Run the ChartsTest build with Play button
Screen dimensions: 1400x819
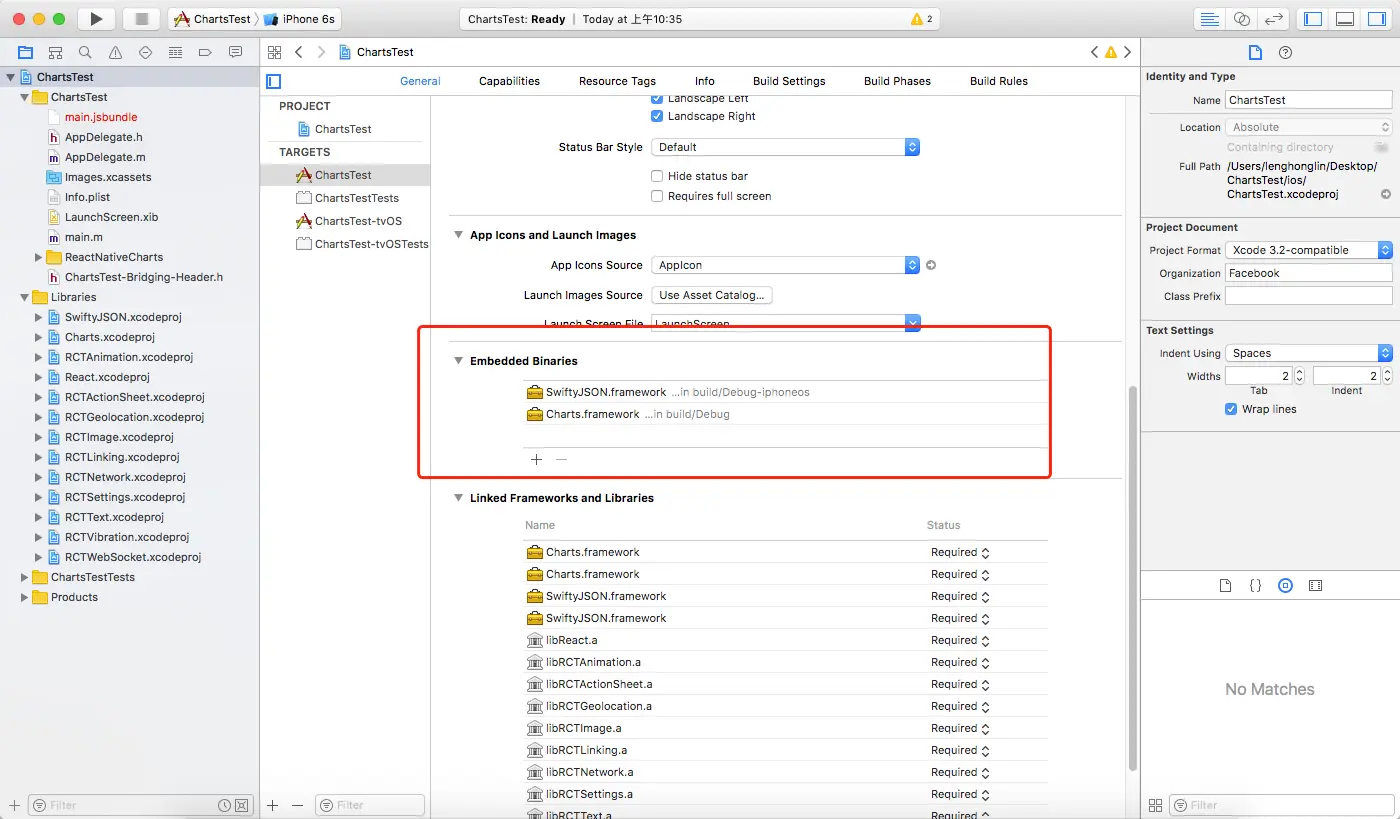click(x=96, y=19)
